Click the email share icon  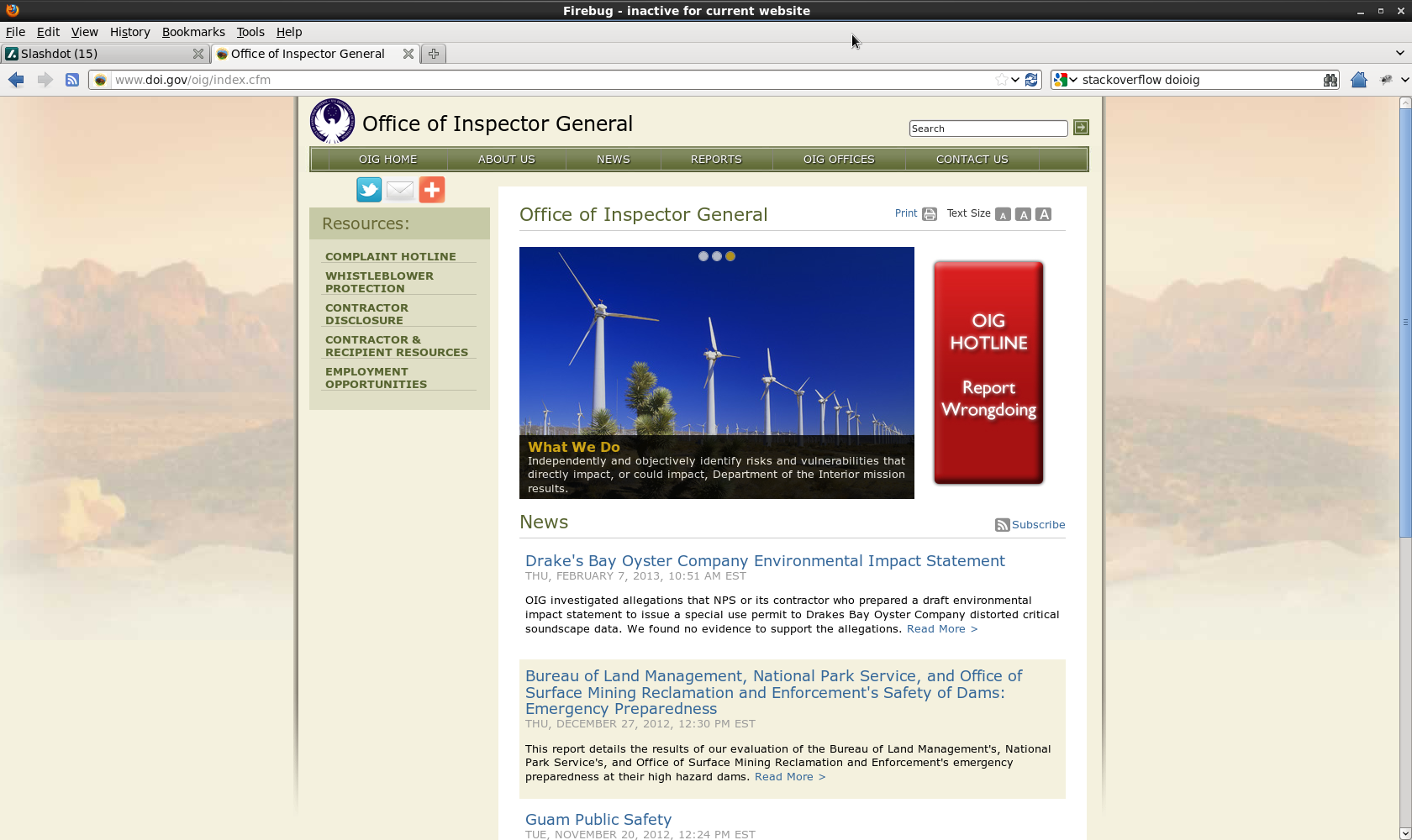pos(399,190)
